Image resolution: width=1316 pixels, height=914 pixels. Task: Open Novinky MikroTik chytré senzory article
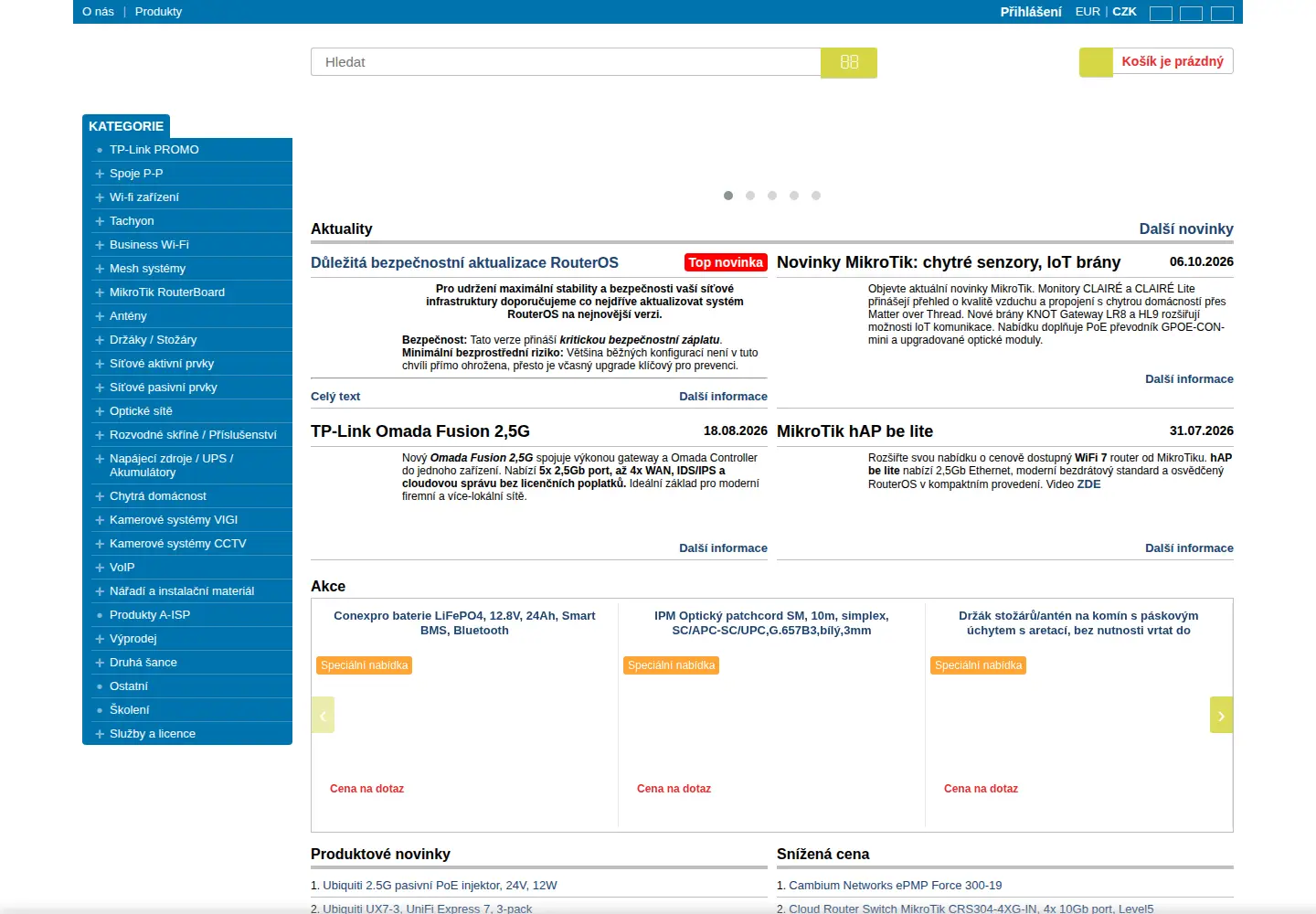click(x=949, y=262)
